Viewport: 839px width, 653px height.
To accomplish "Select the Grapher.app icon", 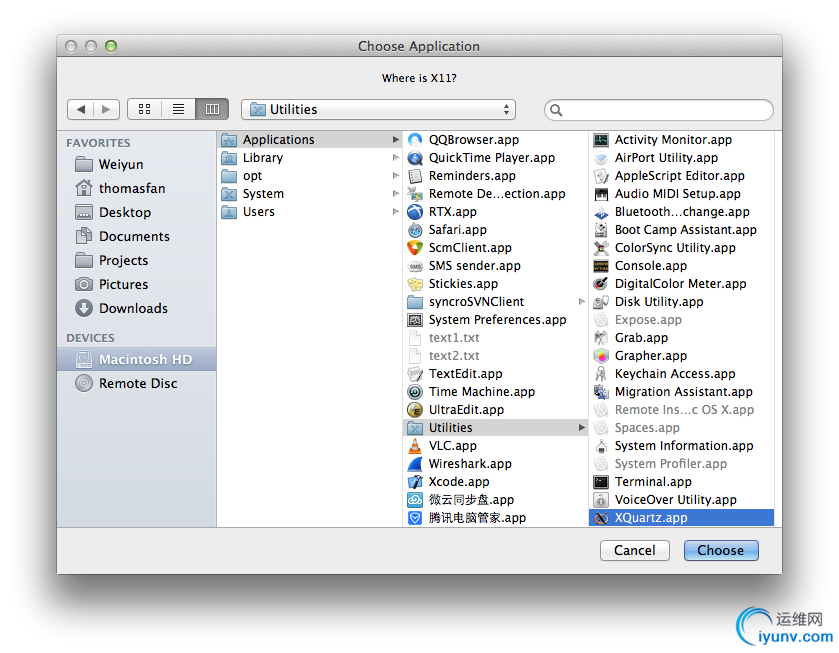I will pos(601,355).
